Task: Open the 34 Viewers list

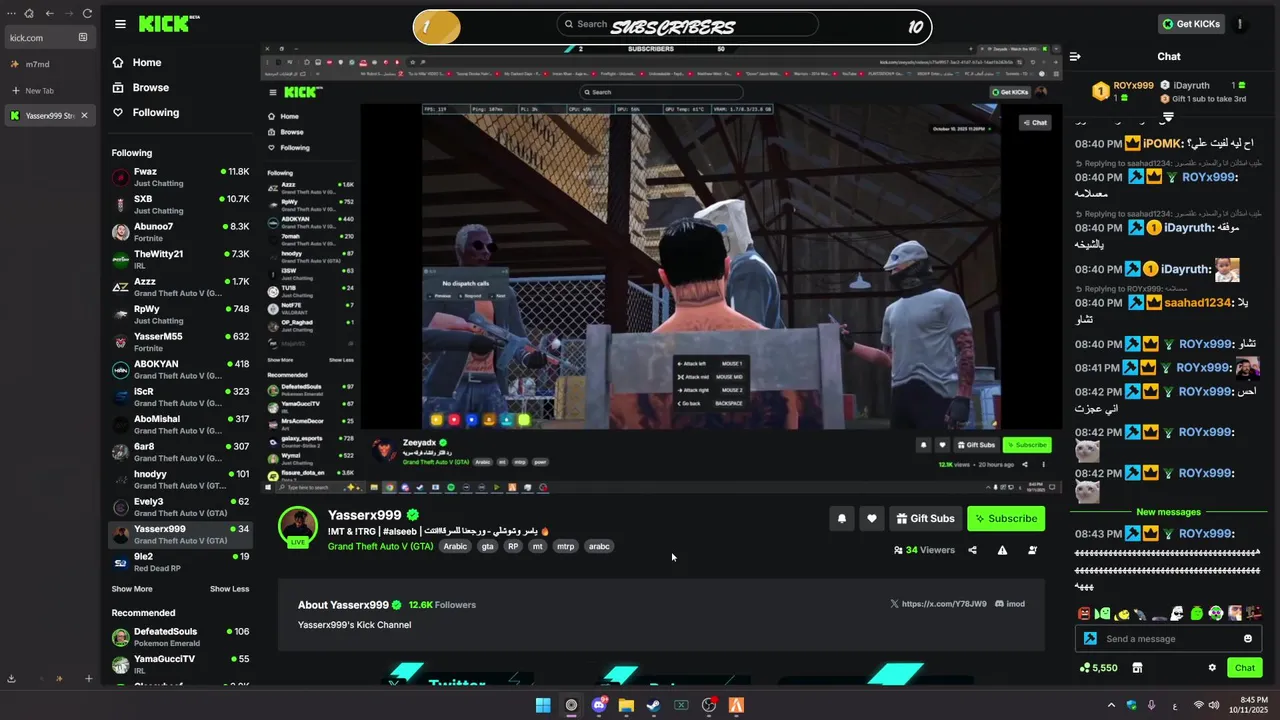Action: coord(924,550)
